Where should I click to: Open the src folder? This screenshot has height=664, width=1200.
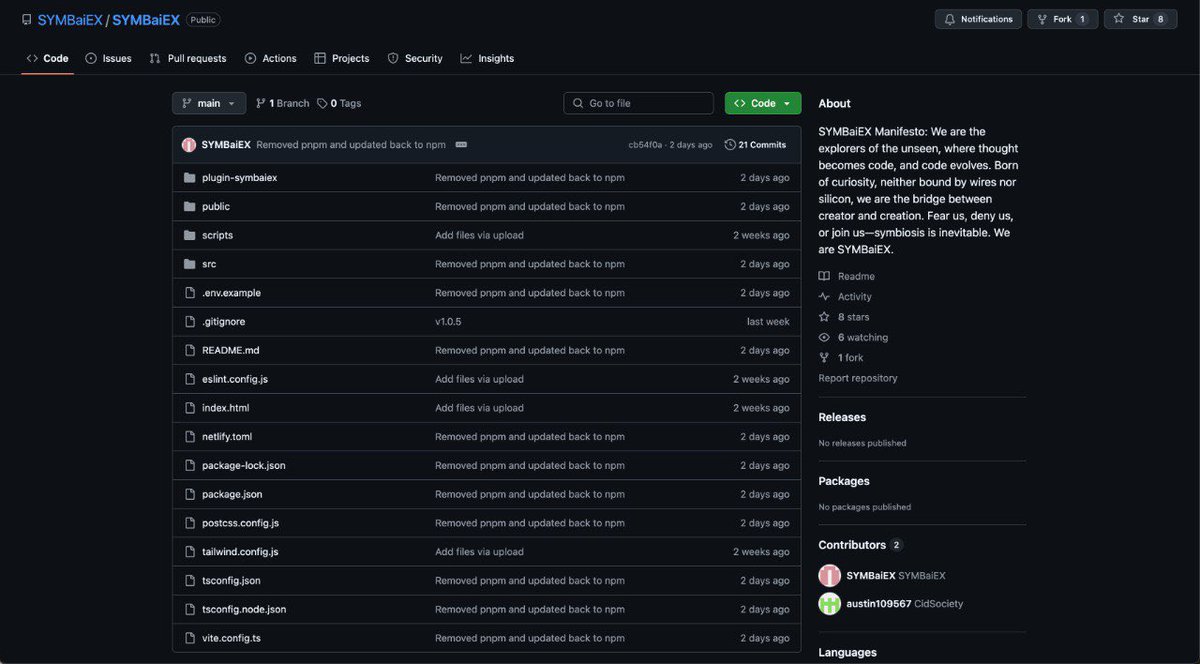tap(209, 264)
